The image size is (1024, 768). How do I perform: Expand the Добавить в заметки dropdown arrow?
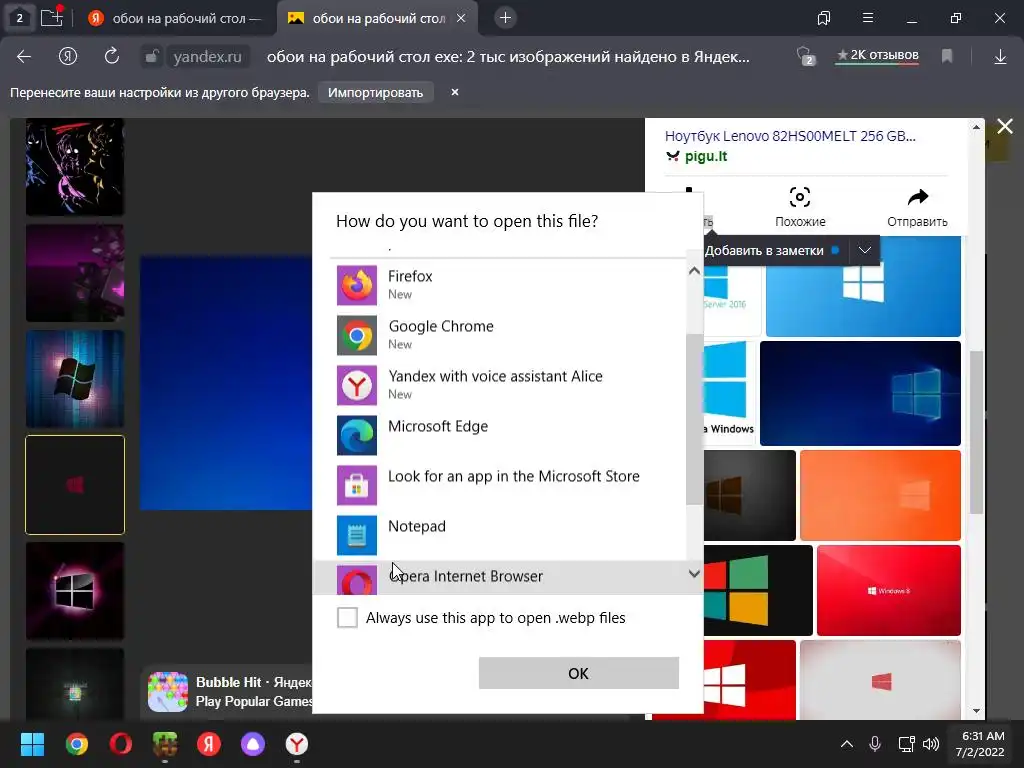click(x=865, y=250)
